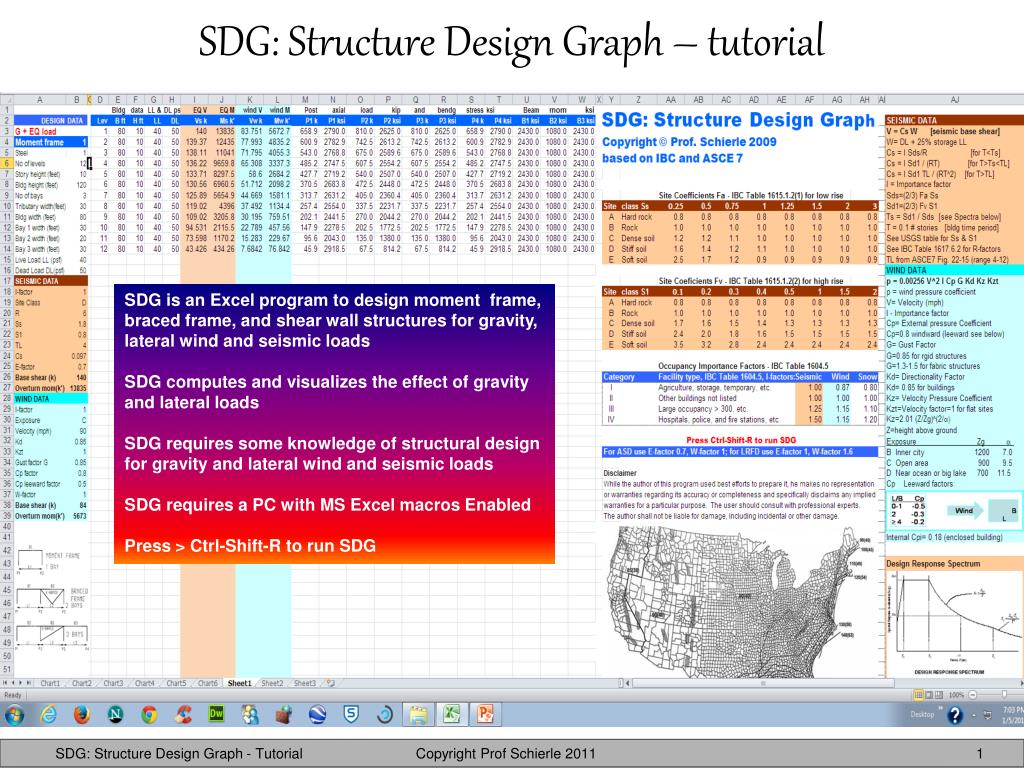Click the moment frame diagram thumbnail

[47, 560]
